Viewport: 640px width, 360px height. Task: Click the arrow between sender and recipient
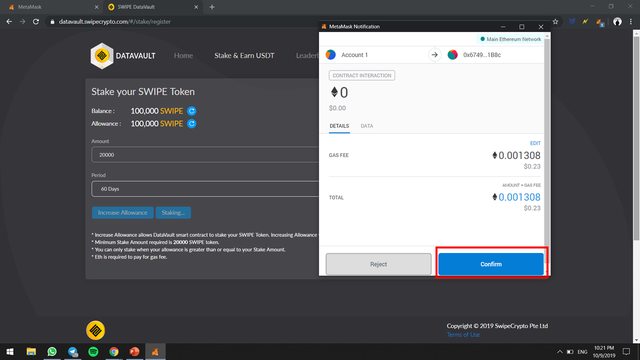[x=435, y=55]
